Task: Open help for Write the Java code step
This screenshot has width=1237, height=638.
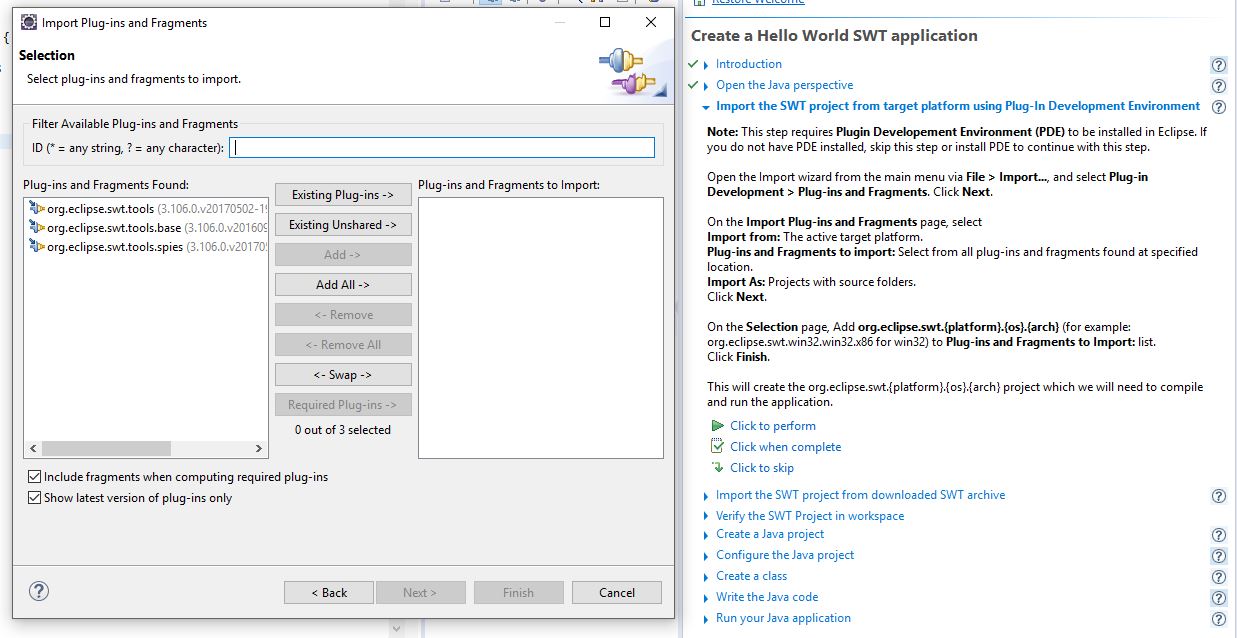Action: tap(1218, 598)
